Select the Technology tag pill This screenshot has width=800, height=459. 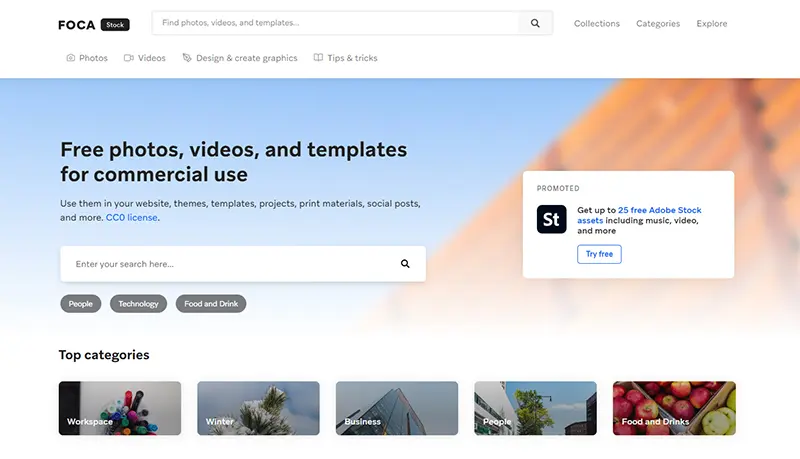point(138,303)
